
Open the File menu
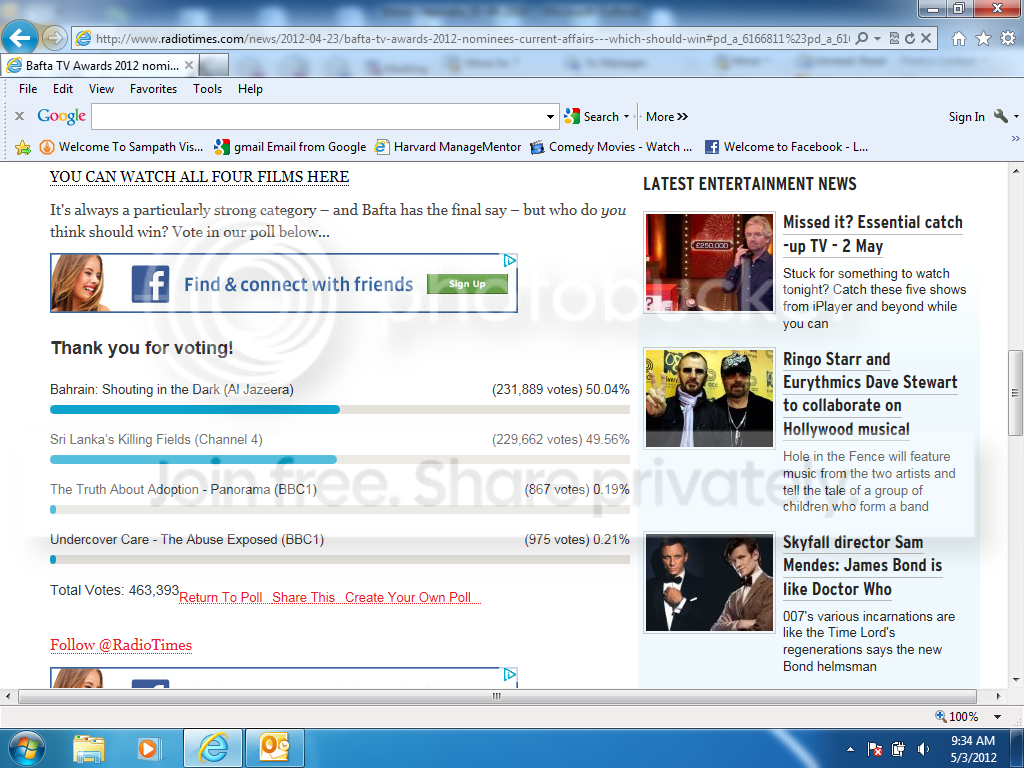tap(28, 89)
